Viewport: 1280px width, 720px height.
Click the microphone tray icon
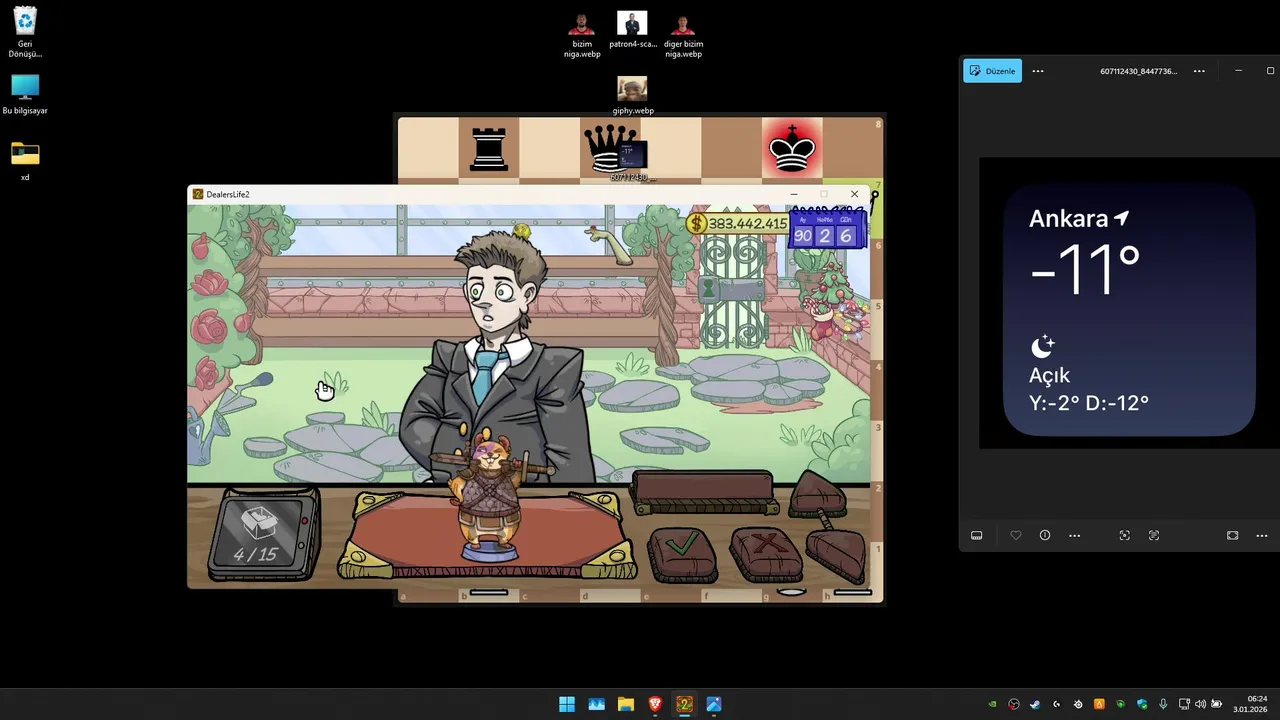coord(1163,704)
